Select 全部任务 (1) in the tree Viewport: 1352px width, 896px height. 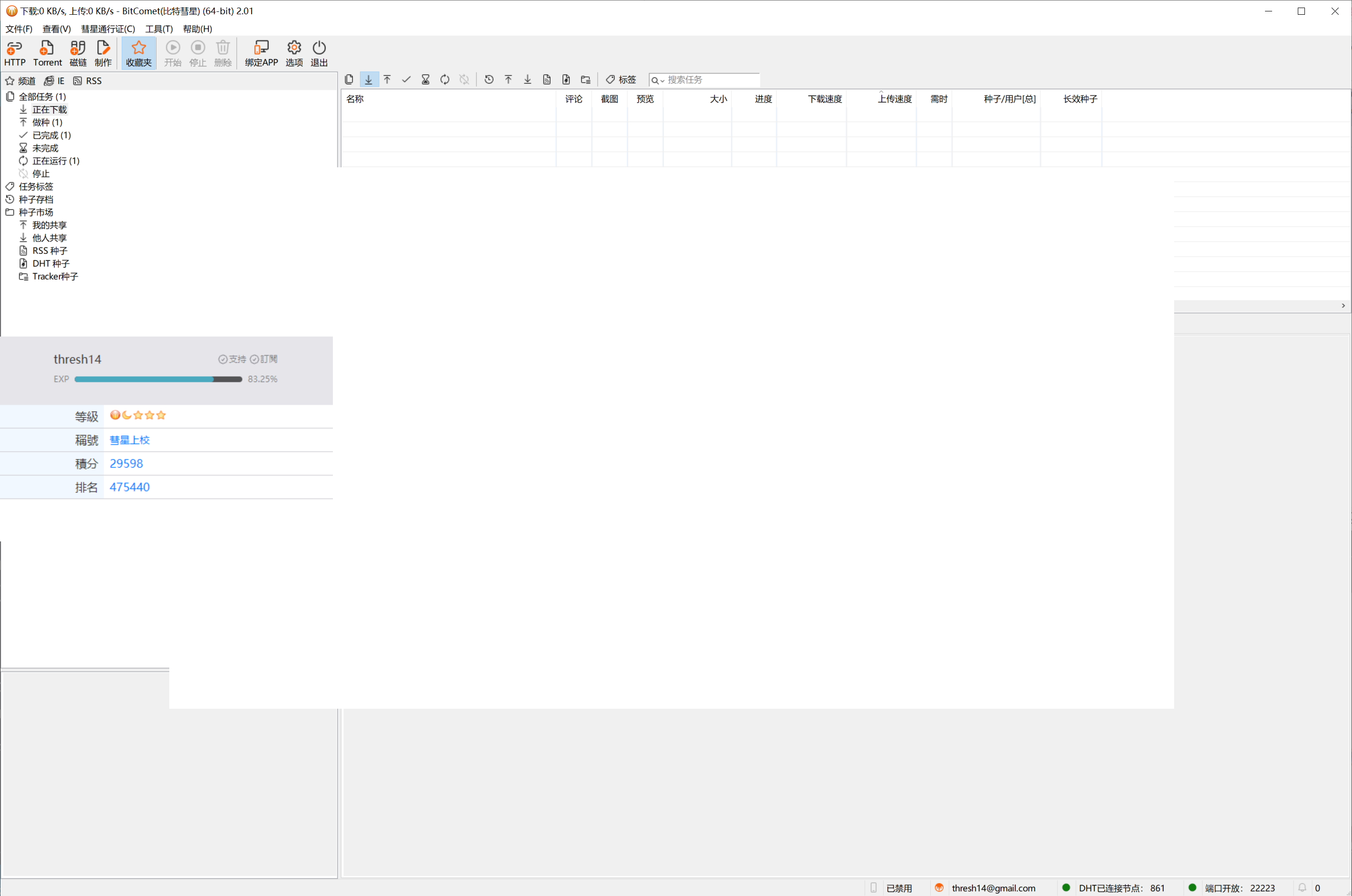click(x=42, y=96)
